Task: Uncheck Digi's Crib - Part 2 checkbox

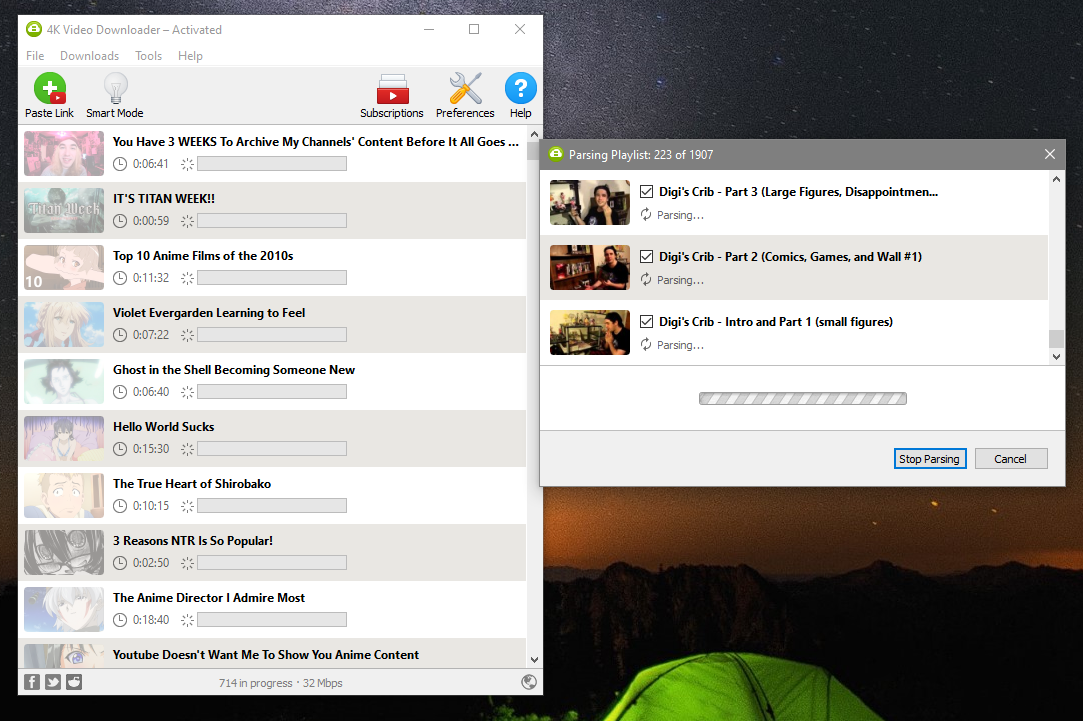Action: (x=646, y=257)
